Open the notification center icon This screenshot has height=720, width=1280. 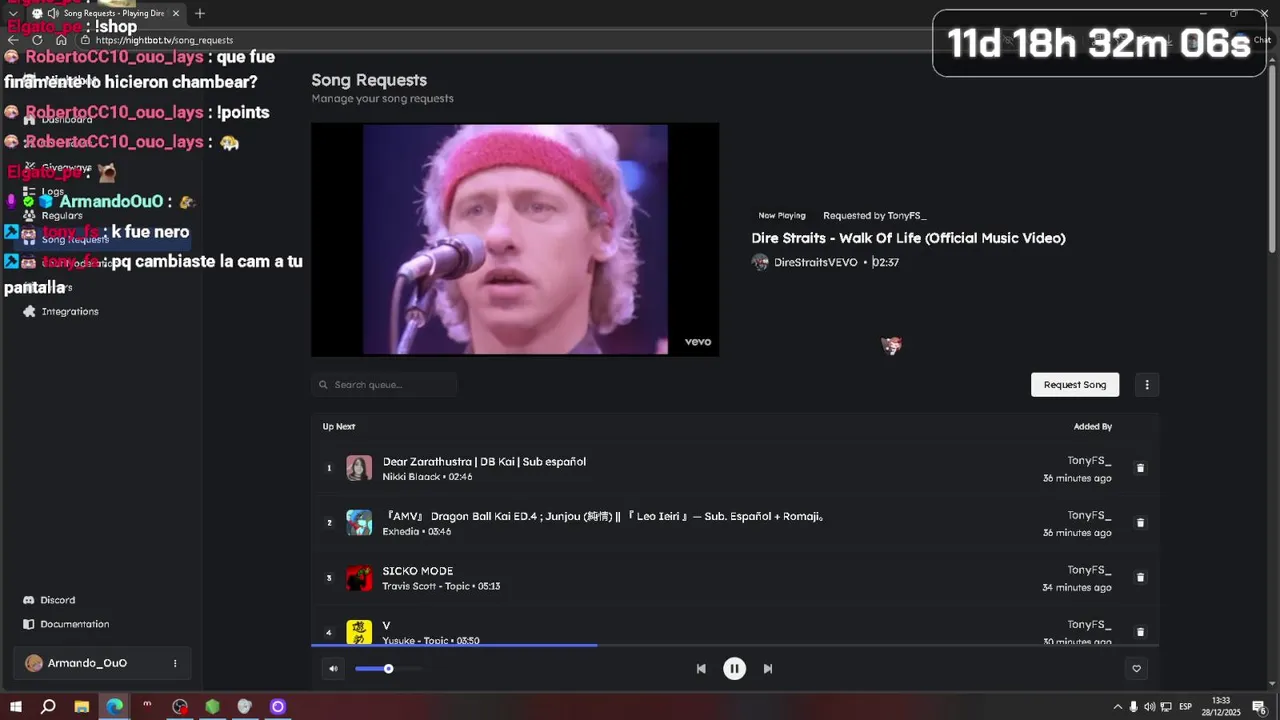[x=1259, y=707]
